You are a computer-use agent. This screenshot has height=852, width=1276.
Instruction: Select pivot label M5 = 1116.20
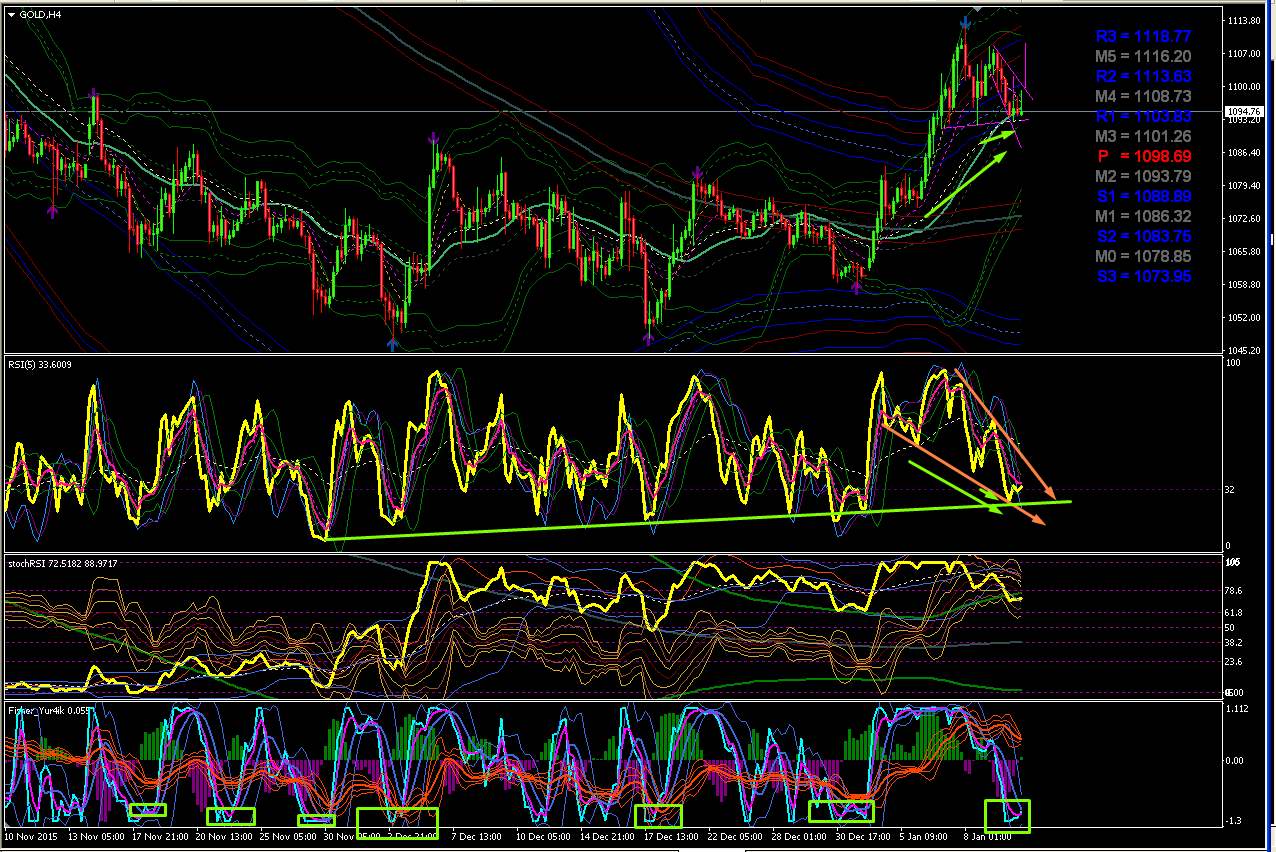(x=1143, y=56)
